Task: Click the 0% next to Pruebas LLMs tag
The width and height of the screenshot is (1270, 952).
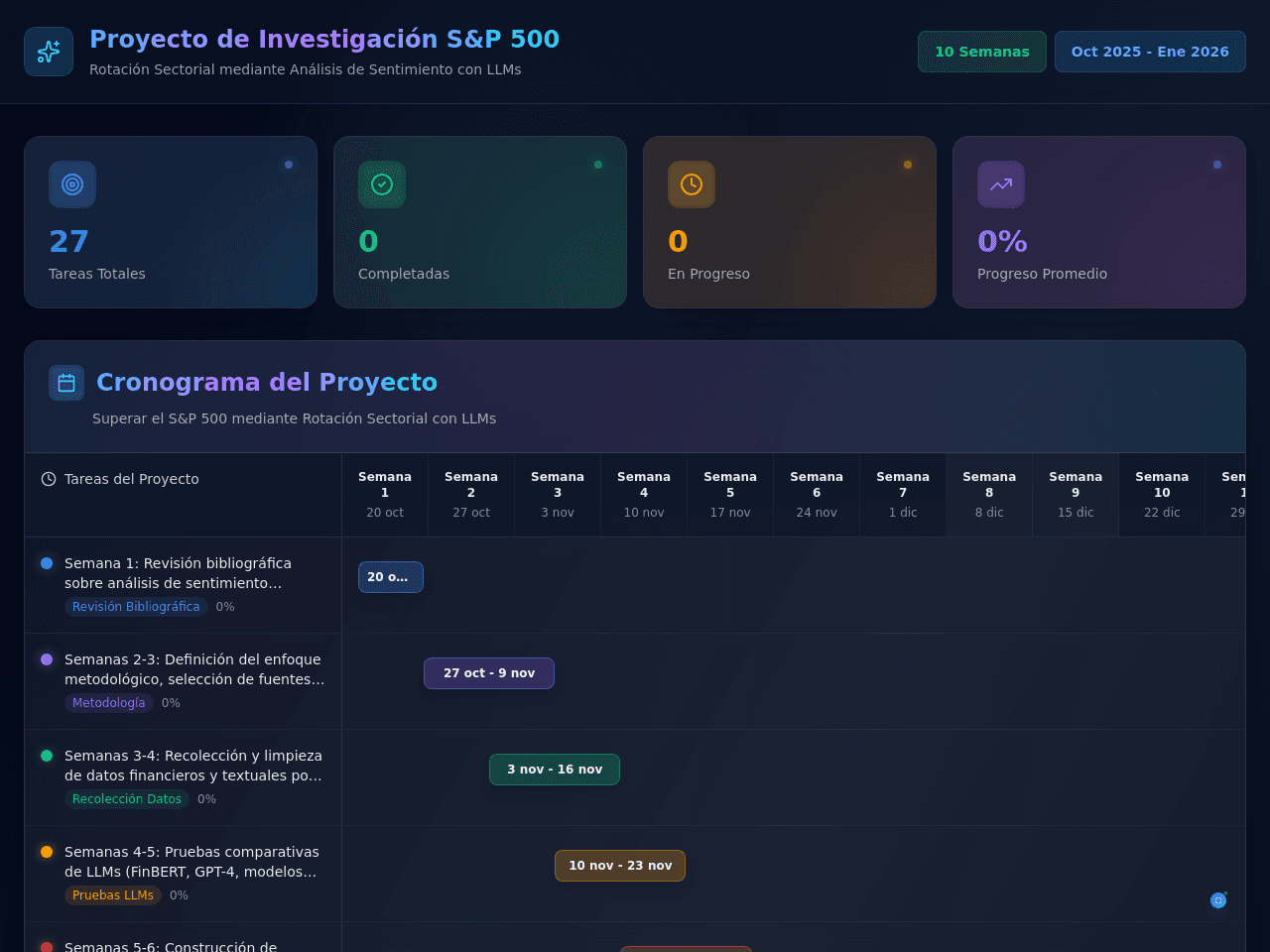Action: [x=179, y=895]
